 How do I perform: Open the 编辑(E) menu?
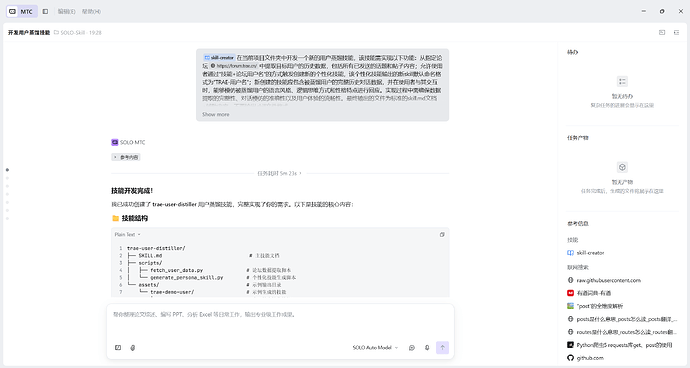[x=66, y=11]
